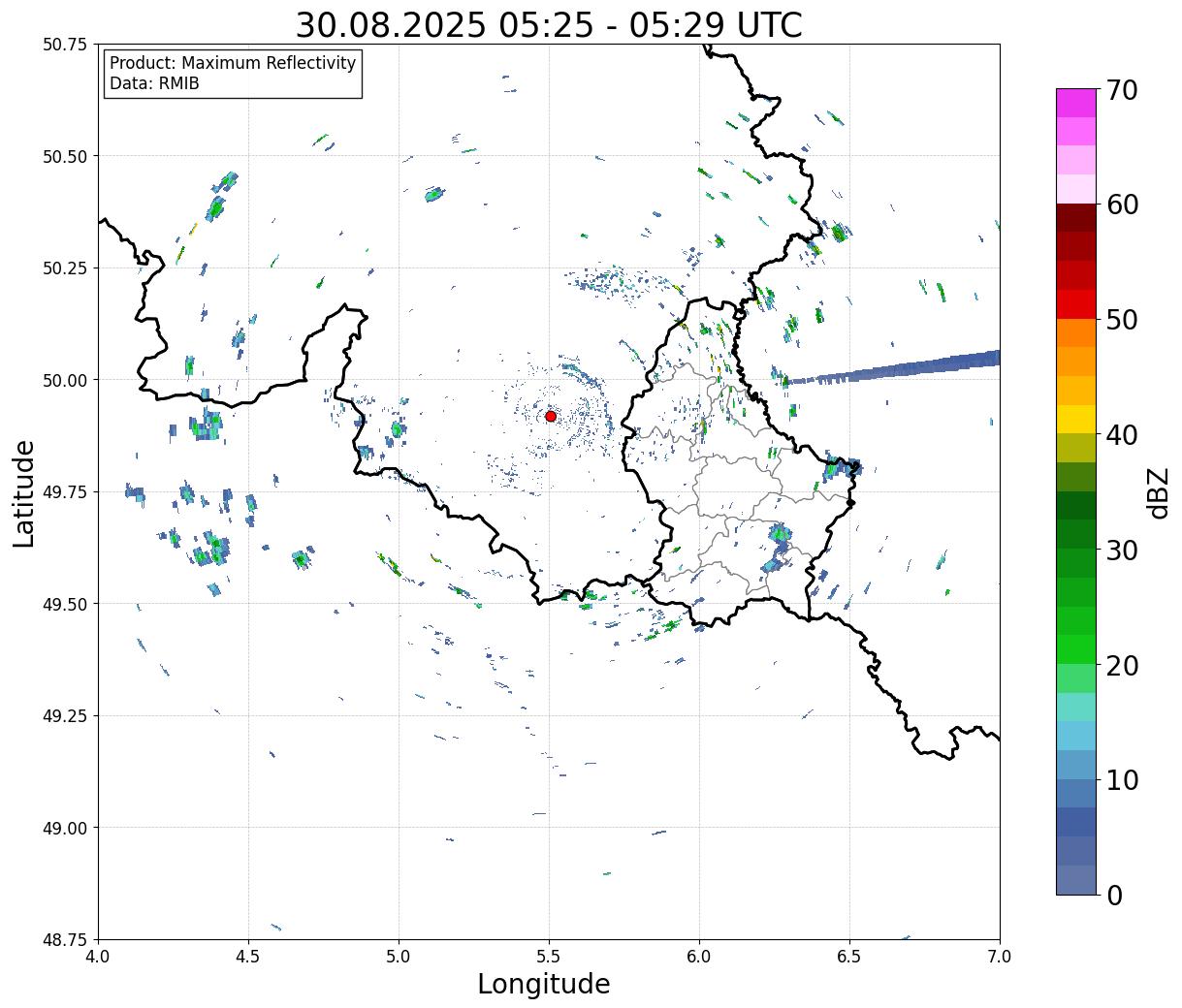Click the longitude tick label 6.5
Image resolution: width=1182 pixels, height=1008 pixels.
click(x=849, y=957)
